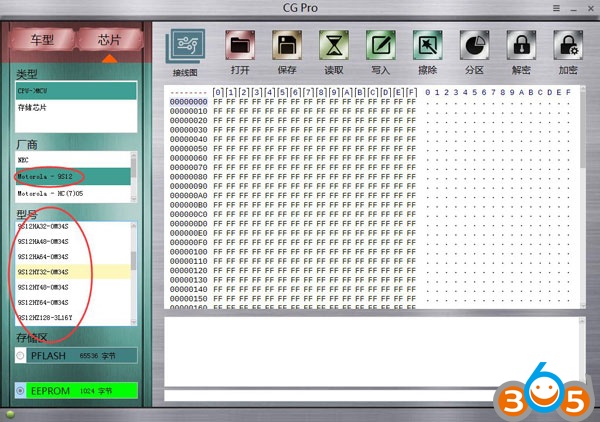Choose highlighted model 9S12HY32-0M34S
Image resolution: width=600 pixels, height=422 pixels.
tap(73, 272)
